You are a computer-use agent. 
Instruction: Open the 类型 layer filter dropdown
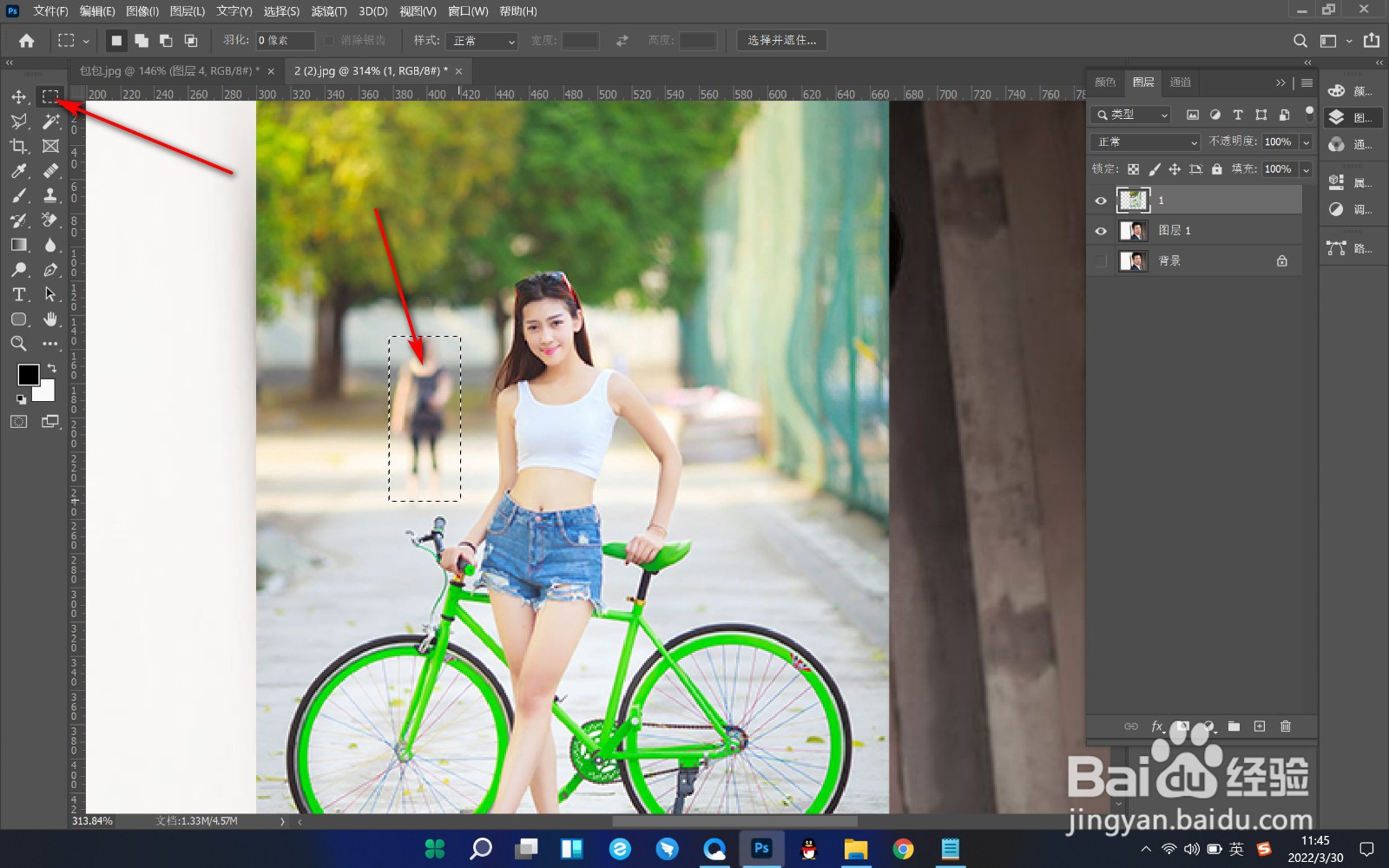(x=1132, y=115)
